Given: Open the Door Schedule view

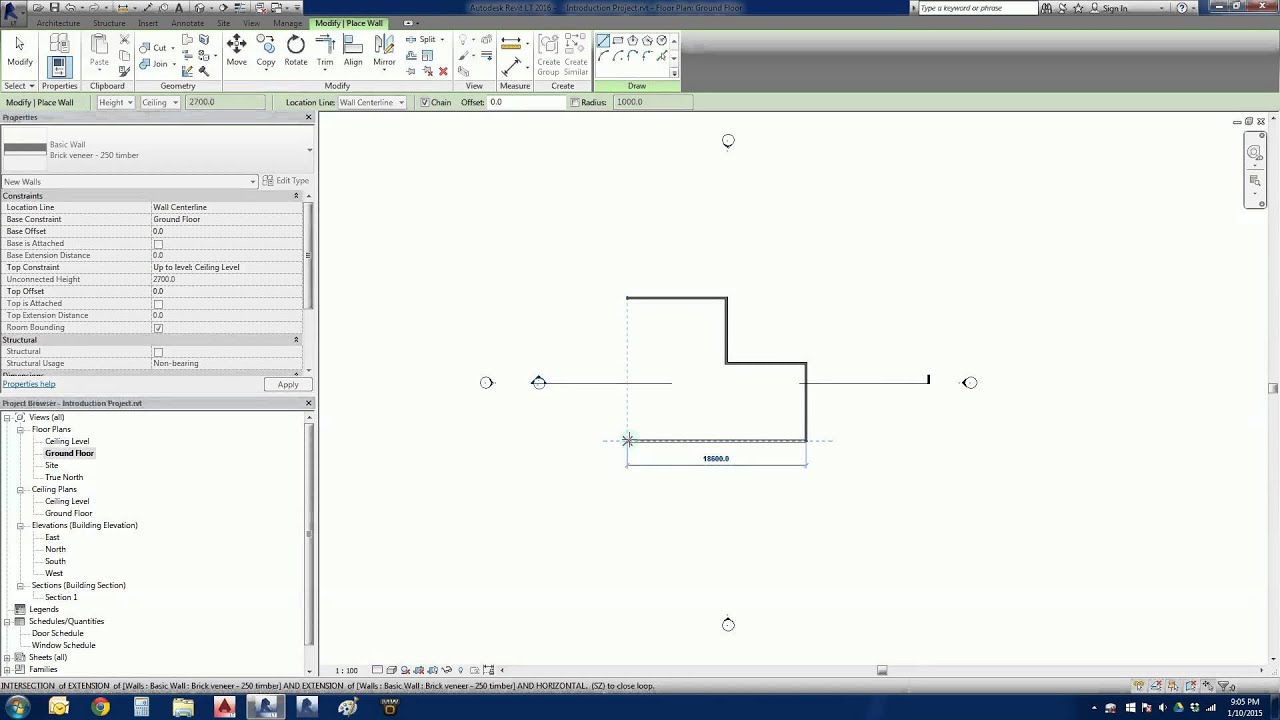Looking at the screenshot, I should coord(58,633).
